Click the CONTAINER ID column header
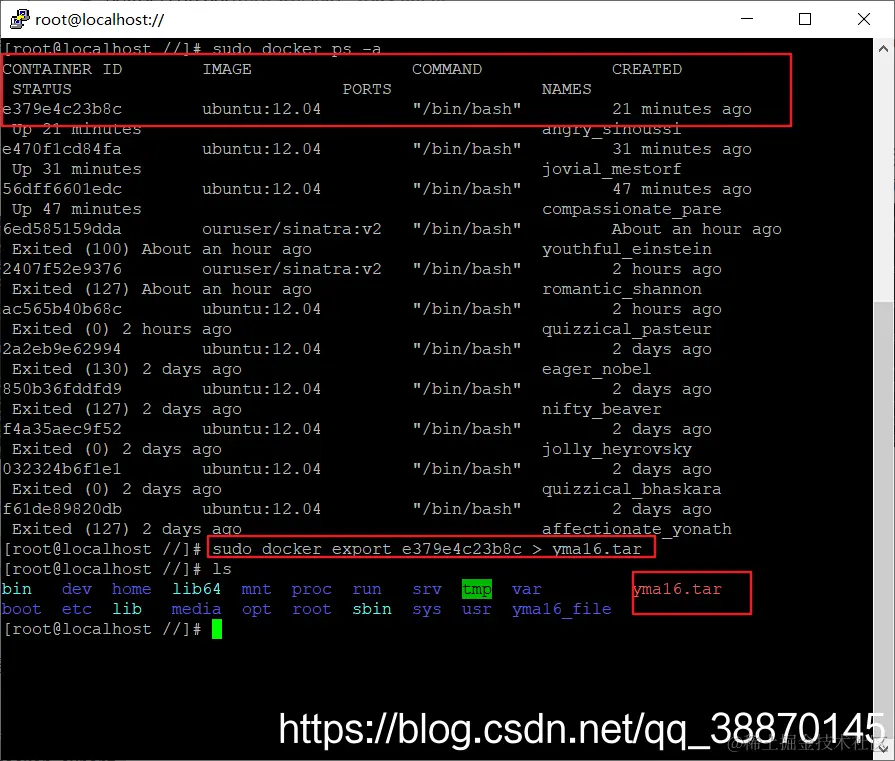Image resolution: width=895 pixels, height=761 pixels. coord(62,69)
